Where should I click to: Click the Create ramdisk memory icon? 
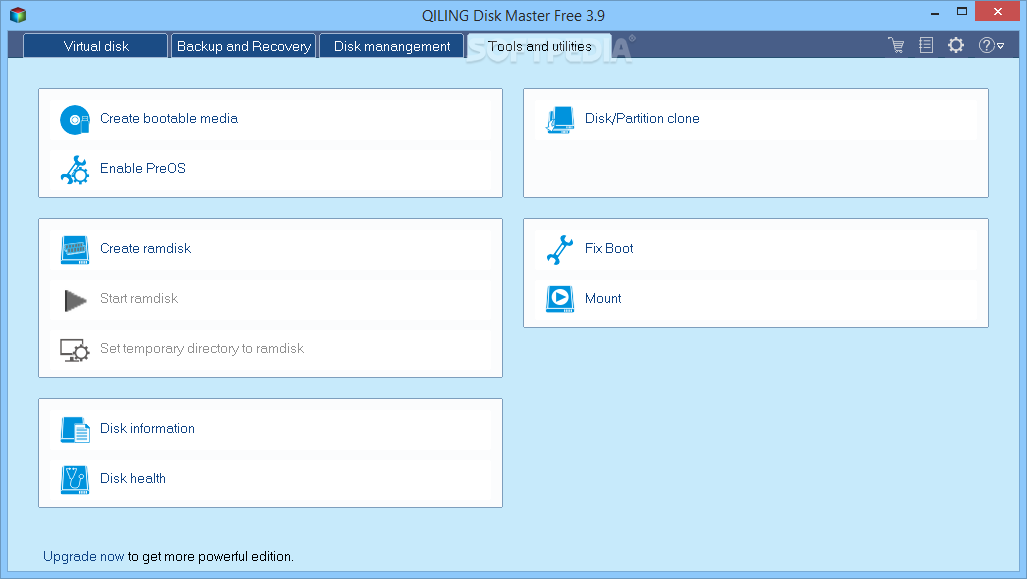tap(75, 250)
